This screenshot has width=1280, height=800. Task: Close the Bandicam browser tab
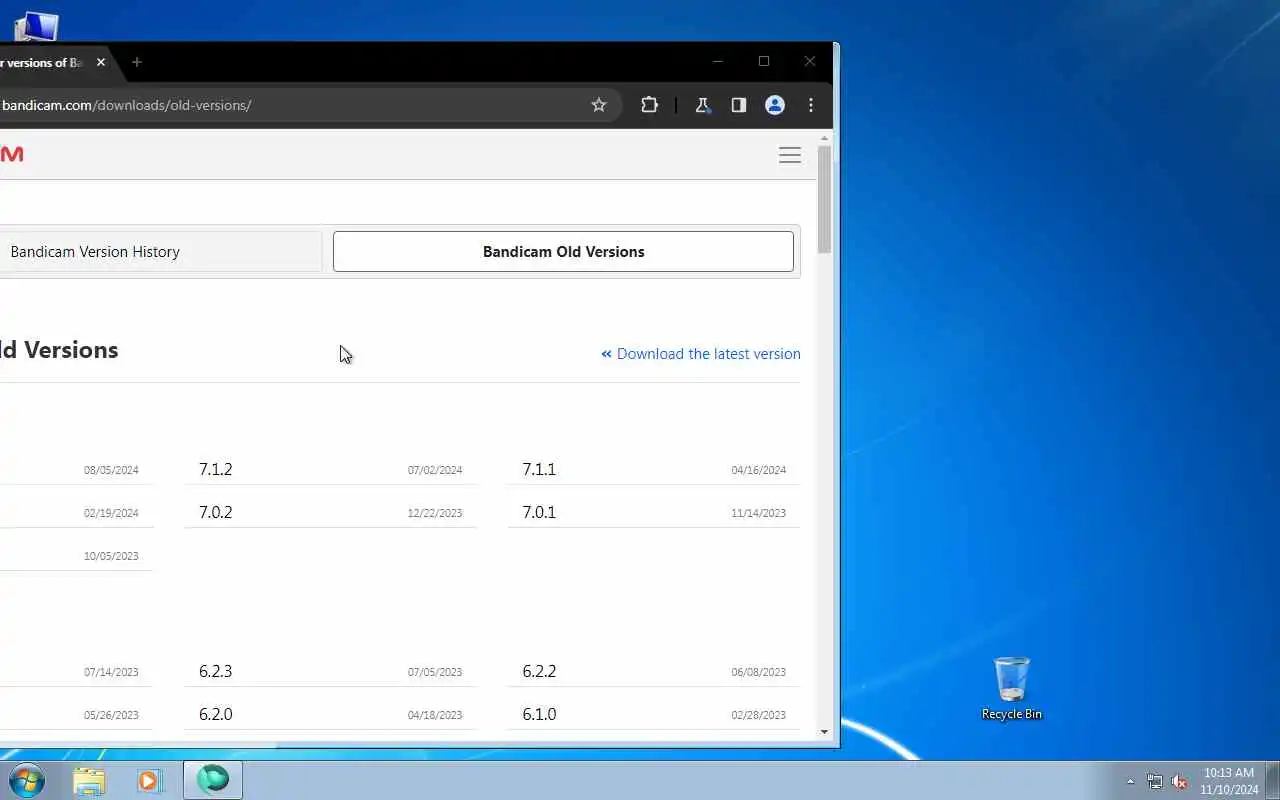pos(100,62)
